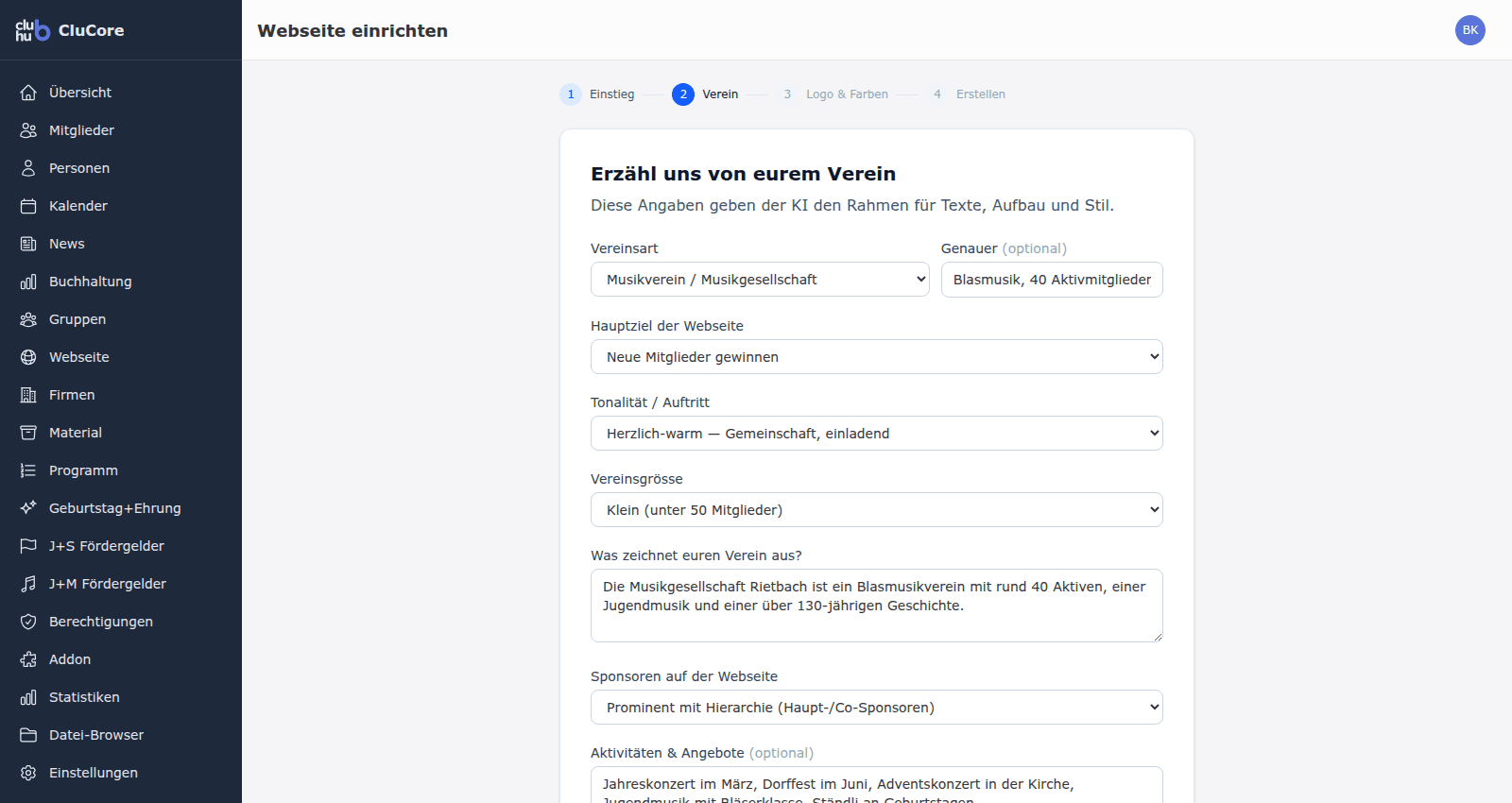Select the Geburtstag+Ehrung sparkle icon
Screen dimensions: 1512x803
click(x=28, y=508)
